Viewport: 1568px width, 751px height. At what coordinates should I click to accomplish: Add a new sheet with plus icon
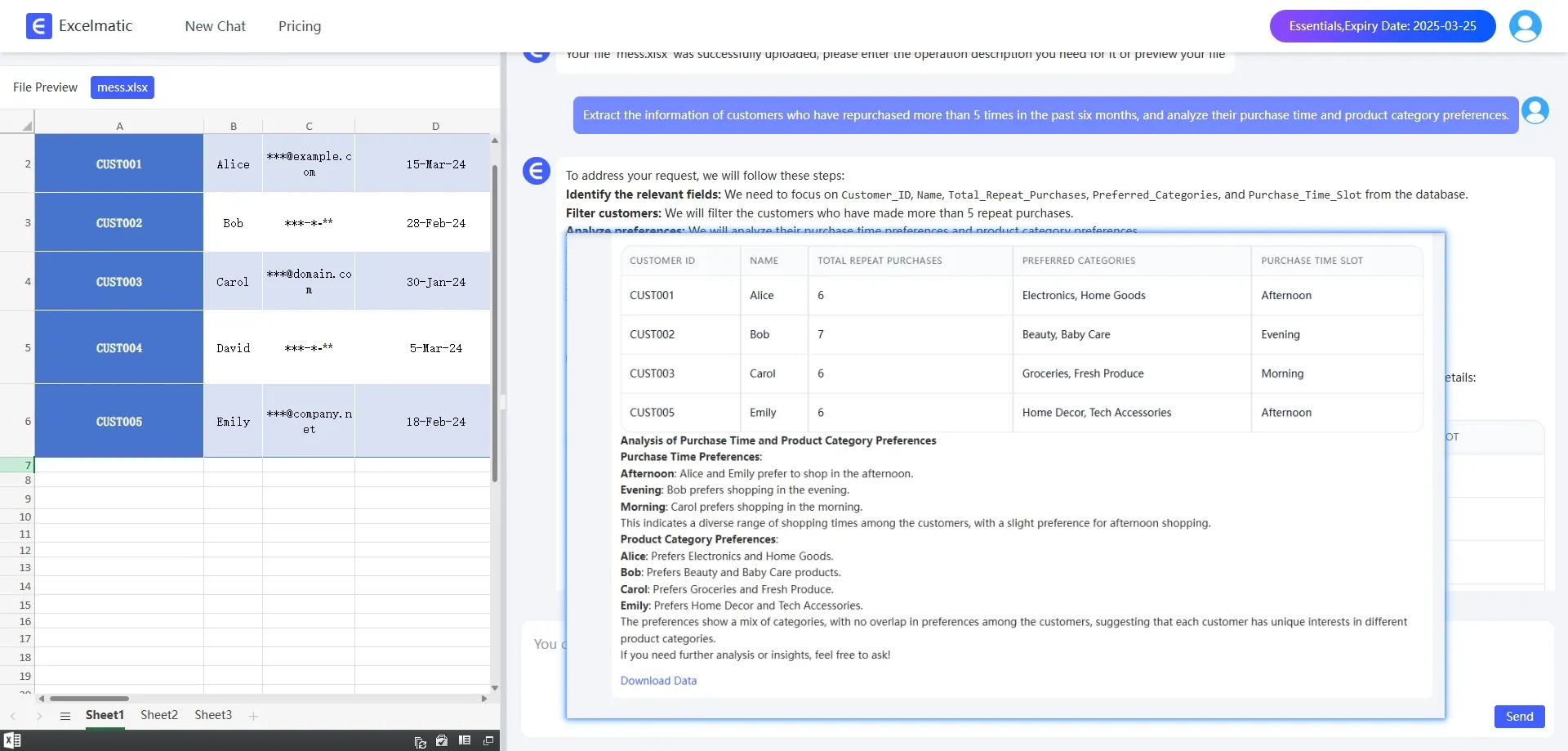tap(254, 716)
